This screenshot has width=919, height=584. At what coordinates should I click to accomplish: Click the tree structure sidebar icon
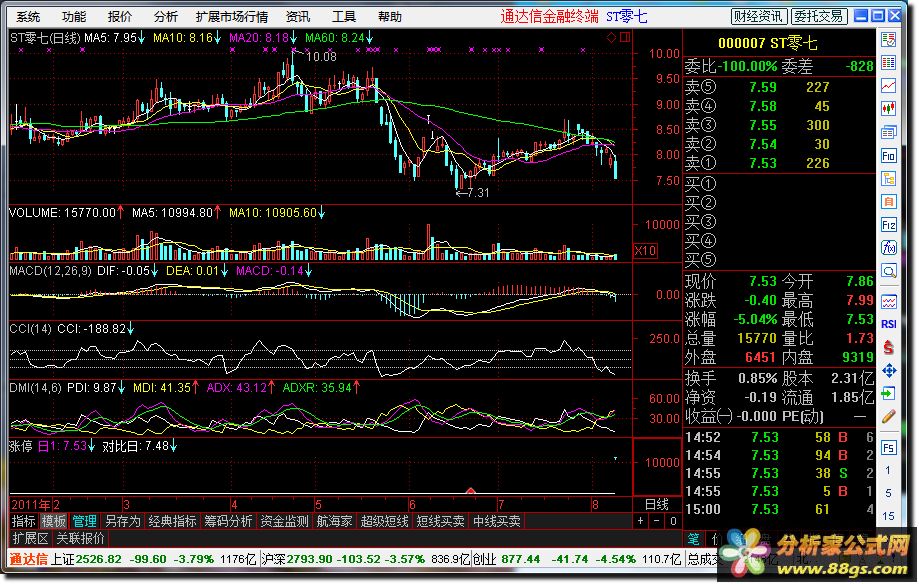[x=889, y=178]
